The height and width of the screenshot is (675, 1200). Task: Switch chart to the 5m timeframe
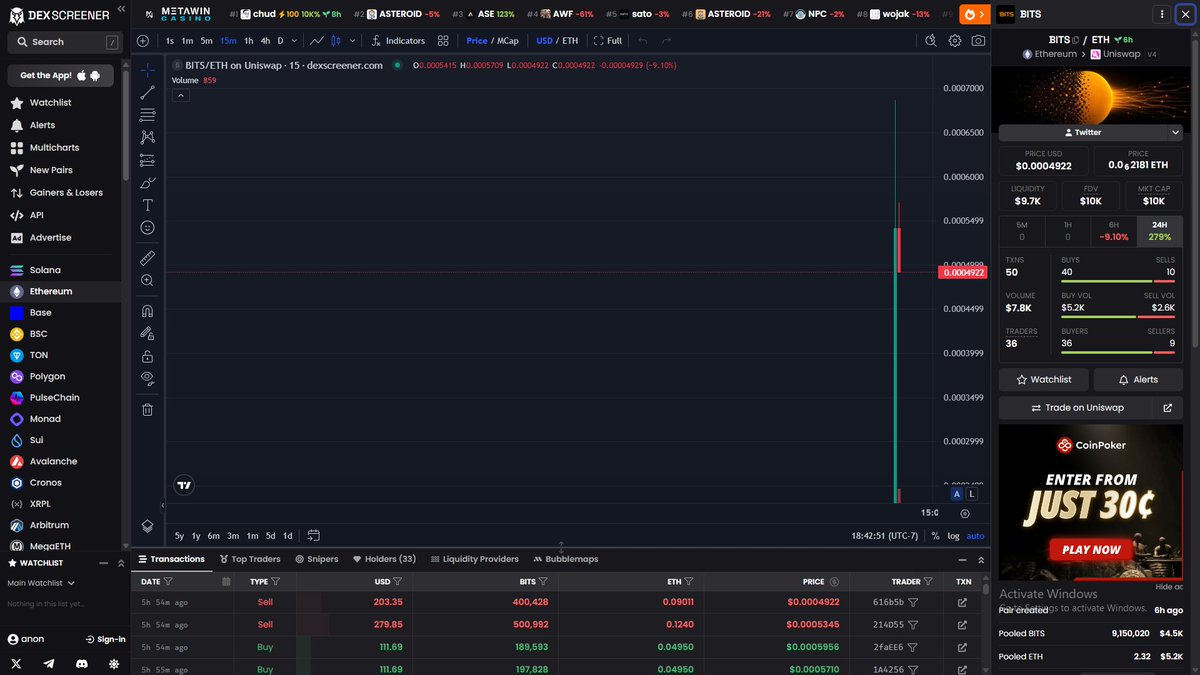pyautogui.click(x=206, y=41)
